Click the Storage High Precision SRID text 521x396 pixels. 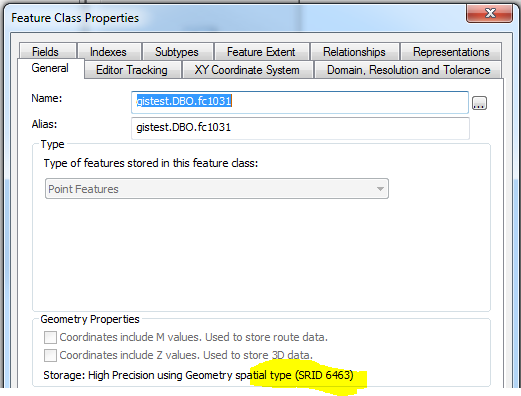(x=198, y=375)
